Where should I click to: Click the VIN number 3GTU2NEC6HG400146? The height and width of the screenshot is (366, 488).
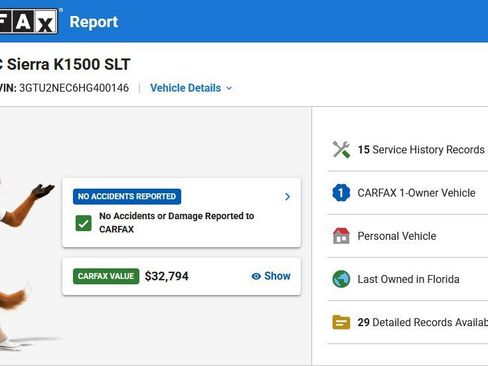(74, 88)
